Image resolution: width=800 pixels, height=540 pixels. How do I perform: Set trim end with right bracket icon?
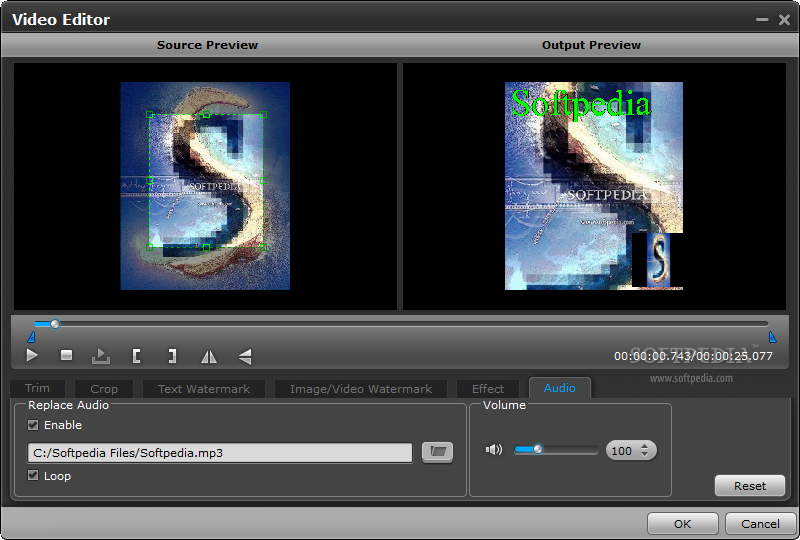pos(172,356)
